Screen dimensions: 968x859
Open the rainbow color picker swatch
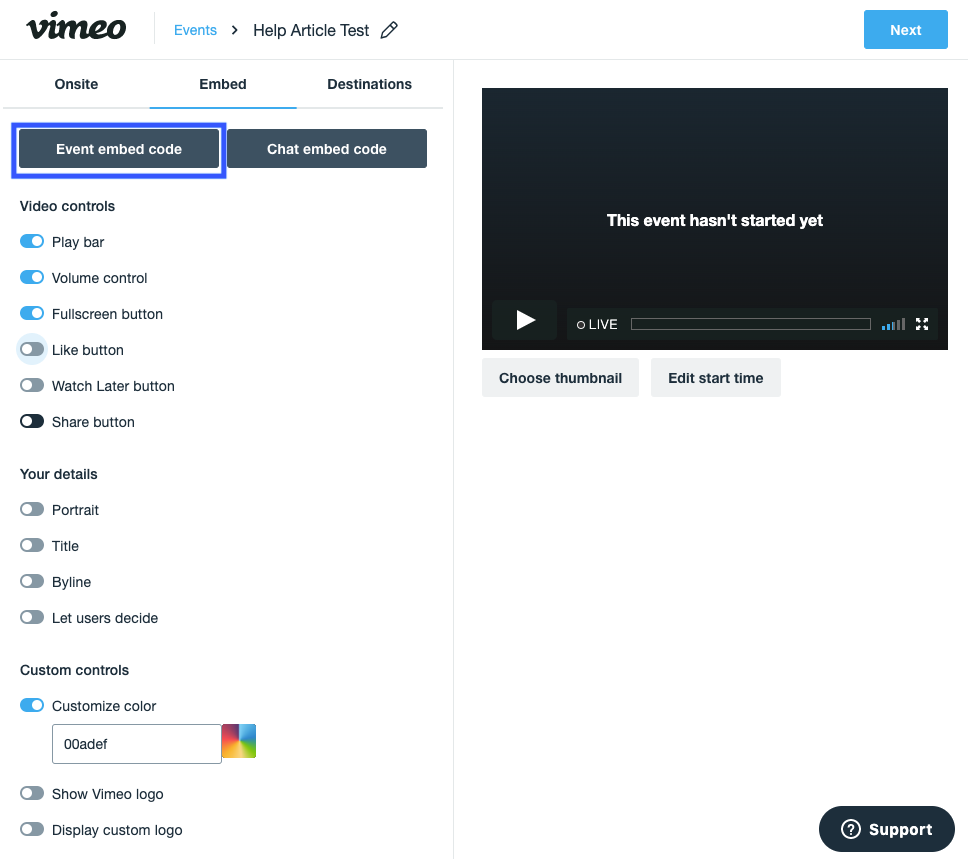coord(239,742)
